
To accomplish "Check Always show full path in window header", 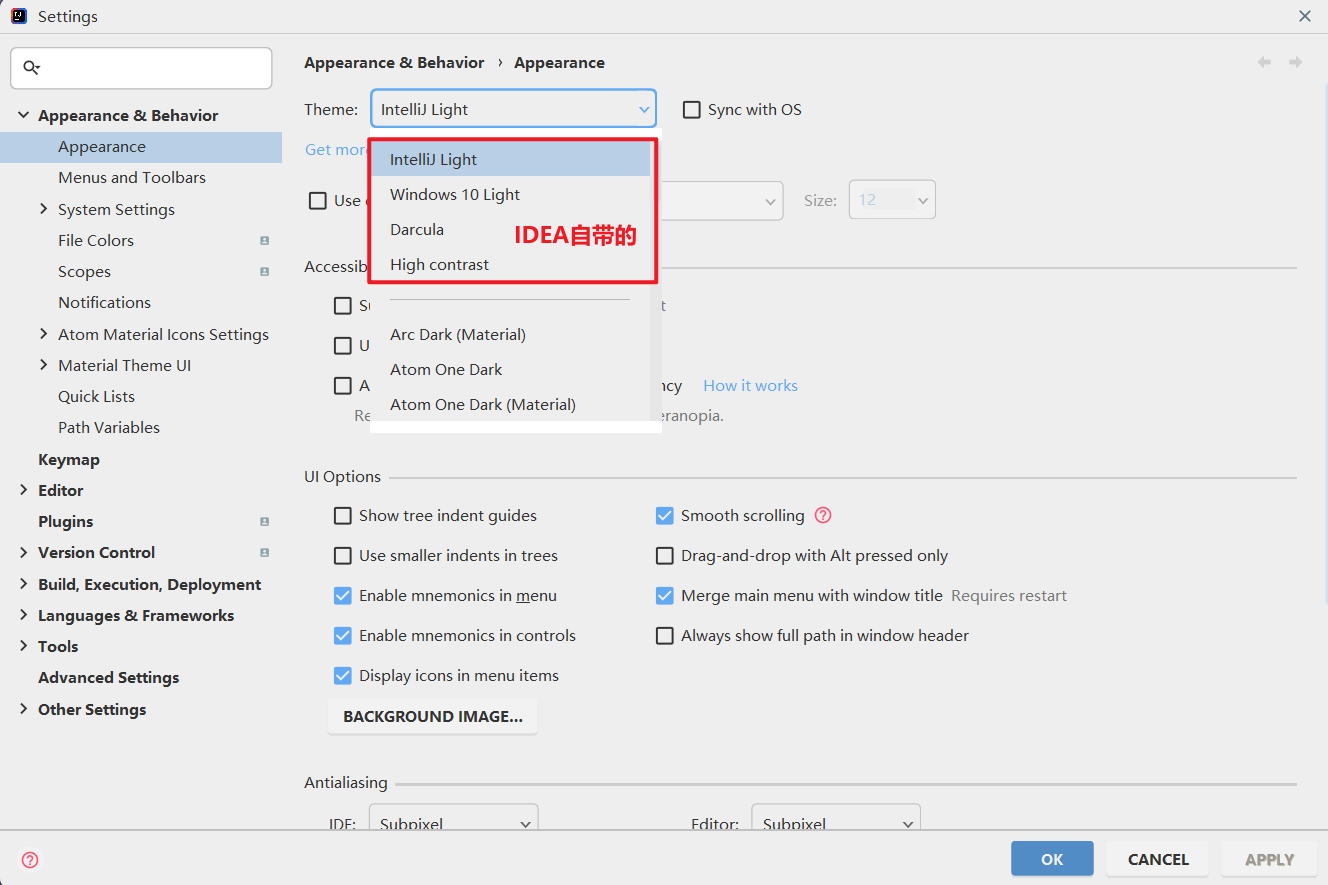I will click(x=665, y=636).
